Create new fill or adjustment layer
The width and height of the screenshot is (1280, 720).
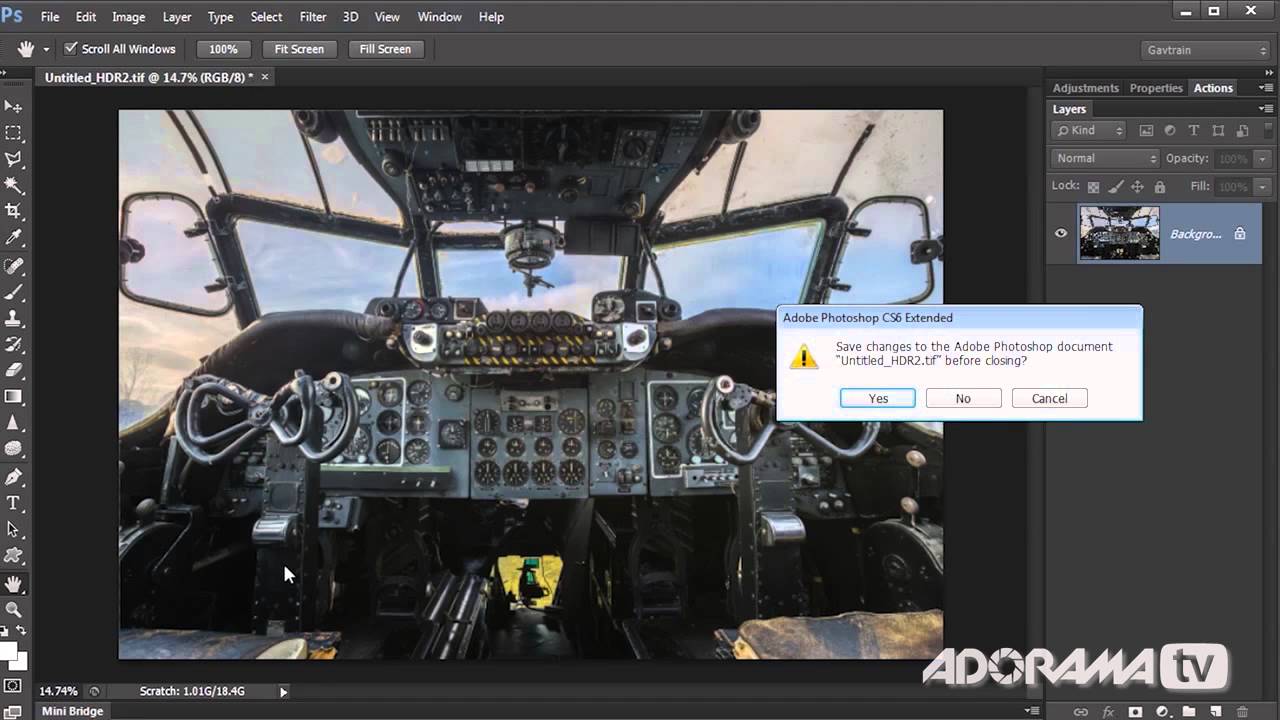point(1162,711)
